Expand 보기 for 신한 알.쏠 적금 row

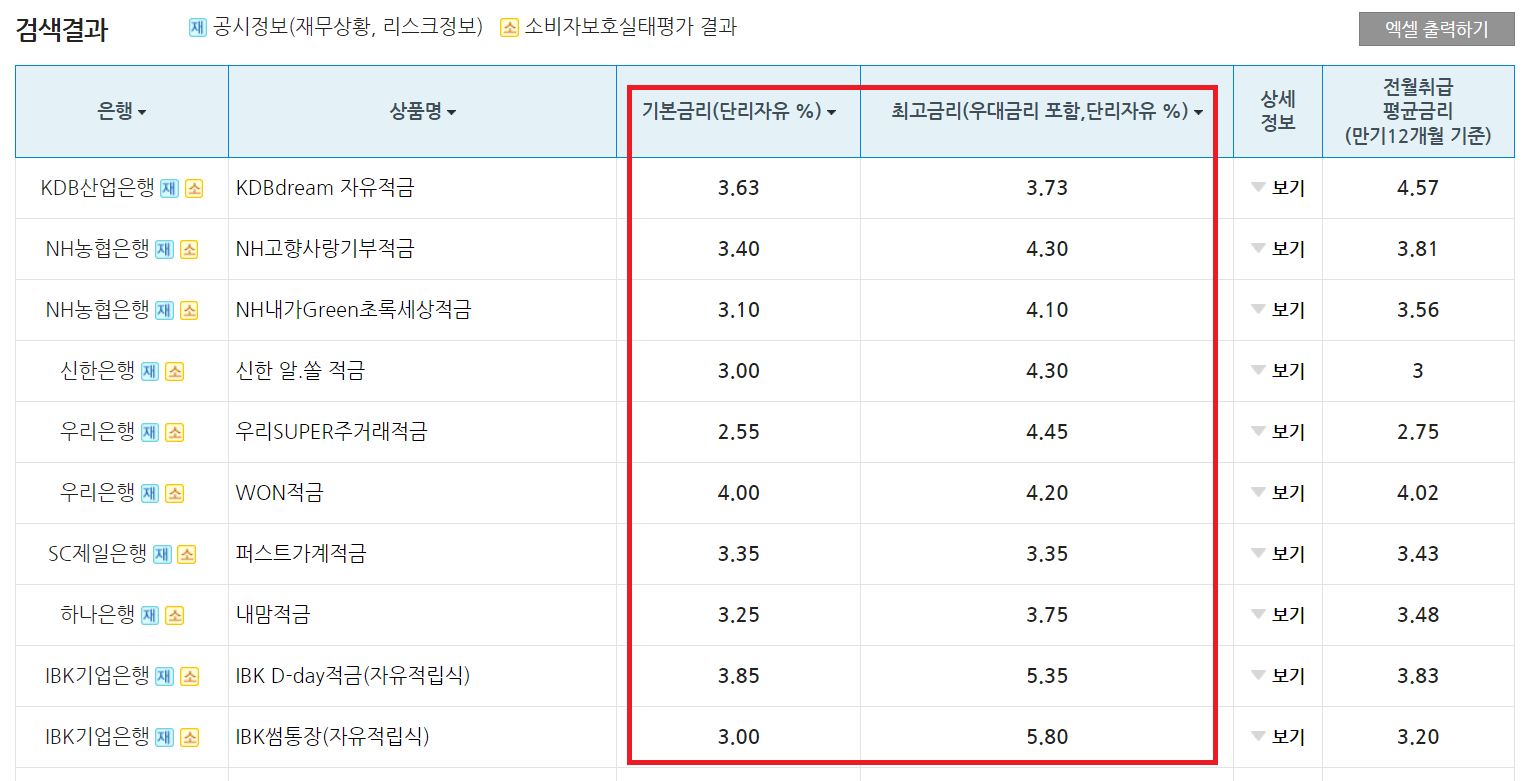(x=1278, y=370)
